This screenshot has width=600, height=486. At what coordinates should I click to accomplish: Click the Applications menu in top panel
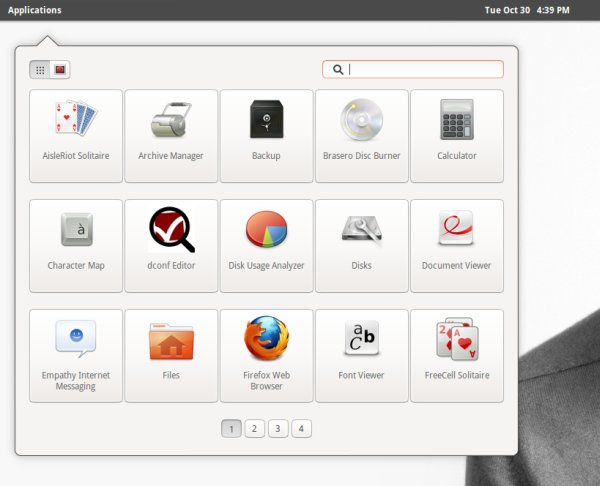pyautogui.click(x=34, y=10)
